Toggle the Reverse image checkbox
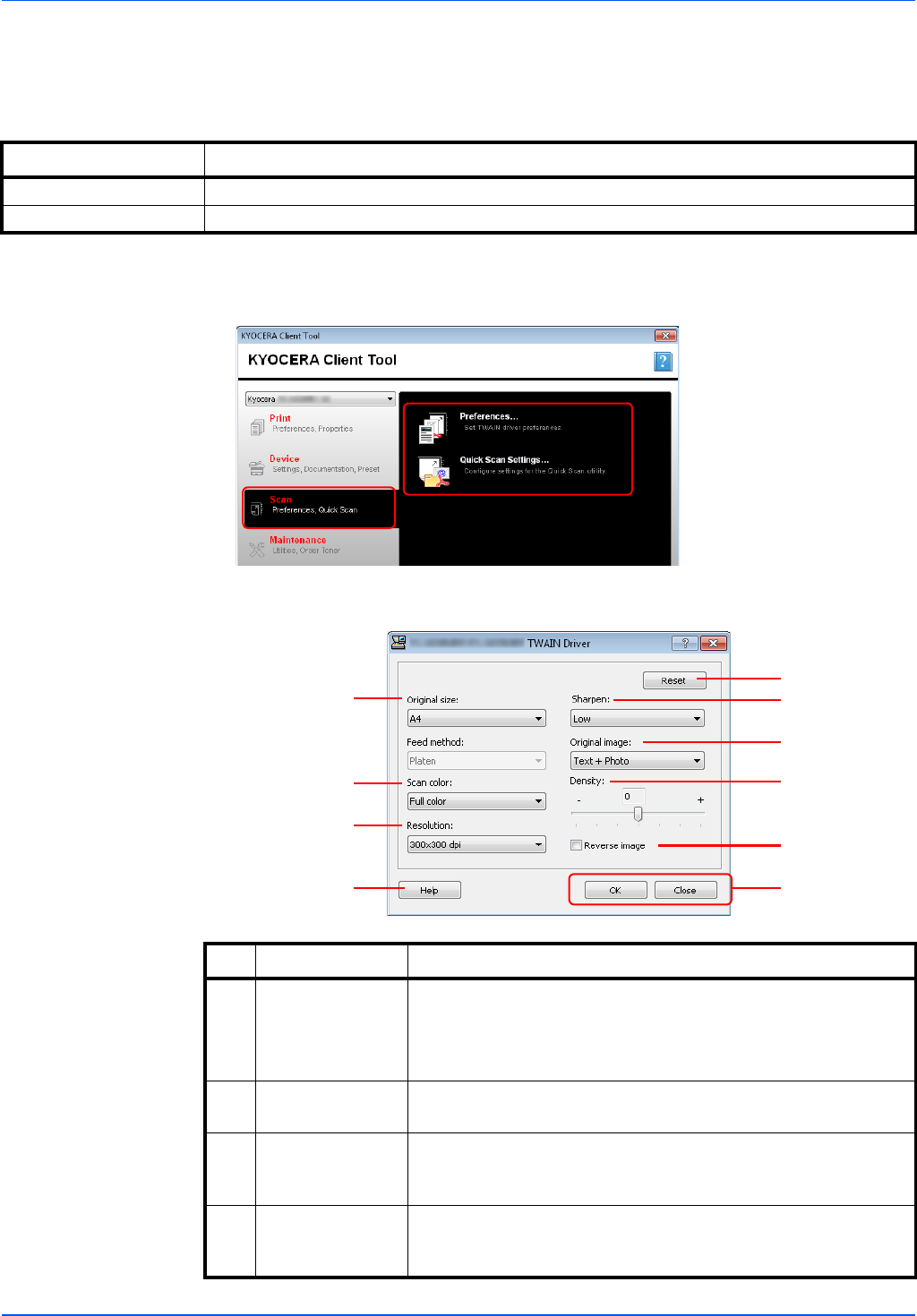The image size is (917, 1316). tap(577, 845)
